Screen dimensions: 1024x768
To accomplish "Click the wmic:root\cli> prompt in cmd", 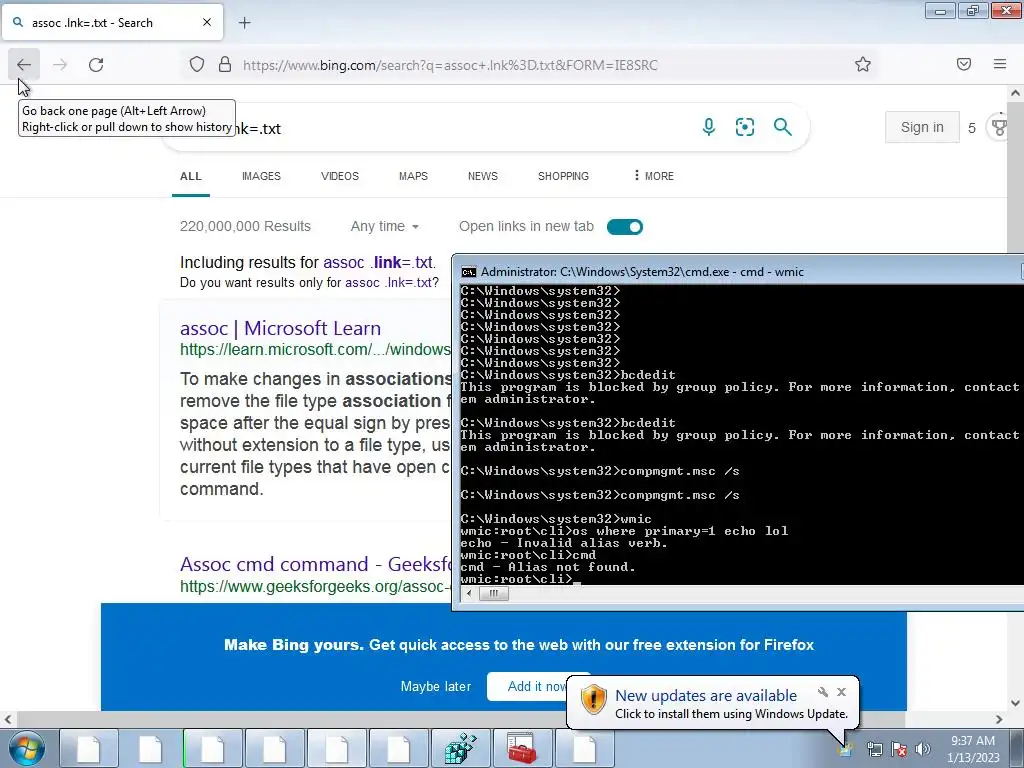I will coord(516,579).
